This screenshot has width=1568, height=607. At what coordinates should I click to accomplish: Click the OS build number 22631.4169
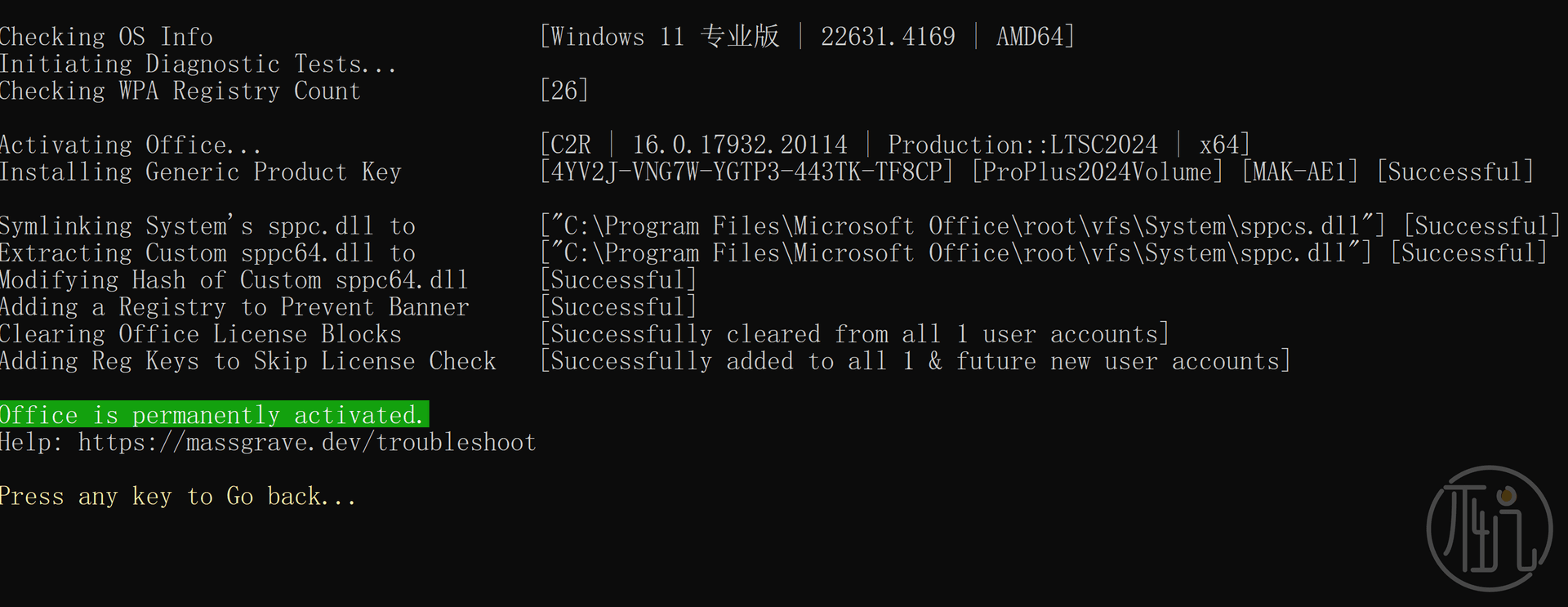click(x=888, y=37)
